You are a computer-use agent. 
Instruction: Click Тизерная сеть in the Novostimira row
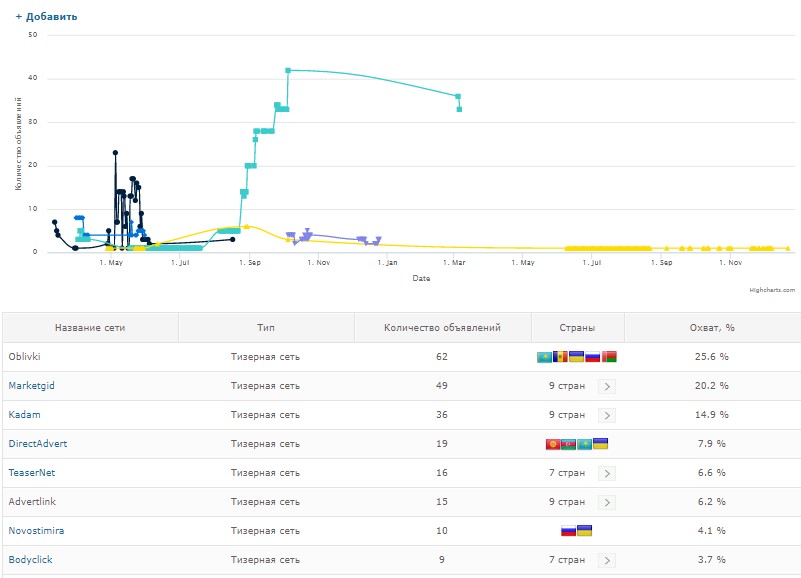pos(265,530)
